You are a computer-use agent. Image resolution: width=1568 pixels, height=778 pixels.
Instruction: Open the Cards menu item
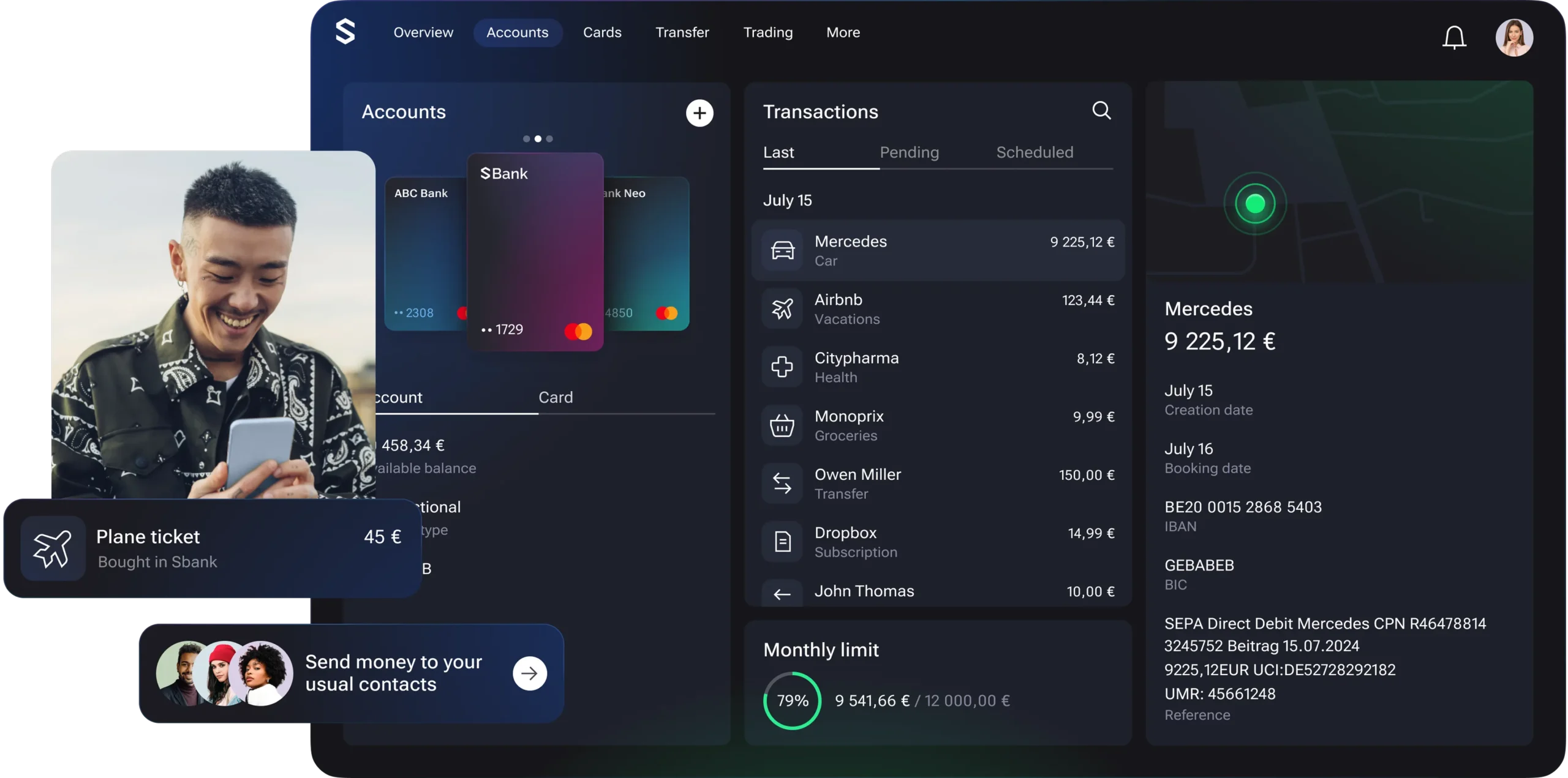tap(601, 32)
